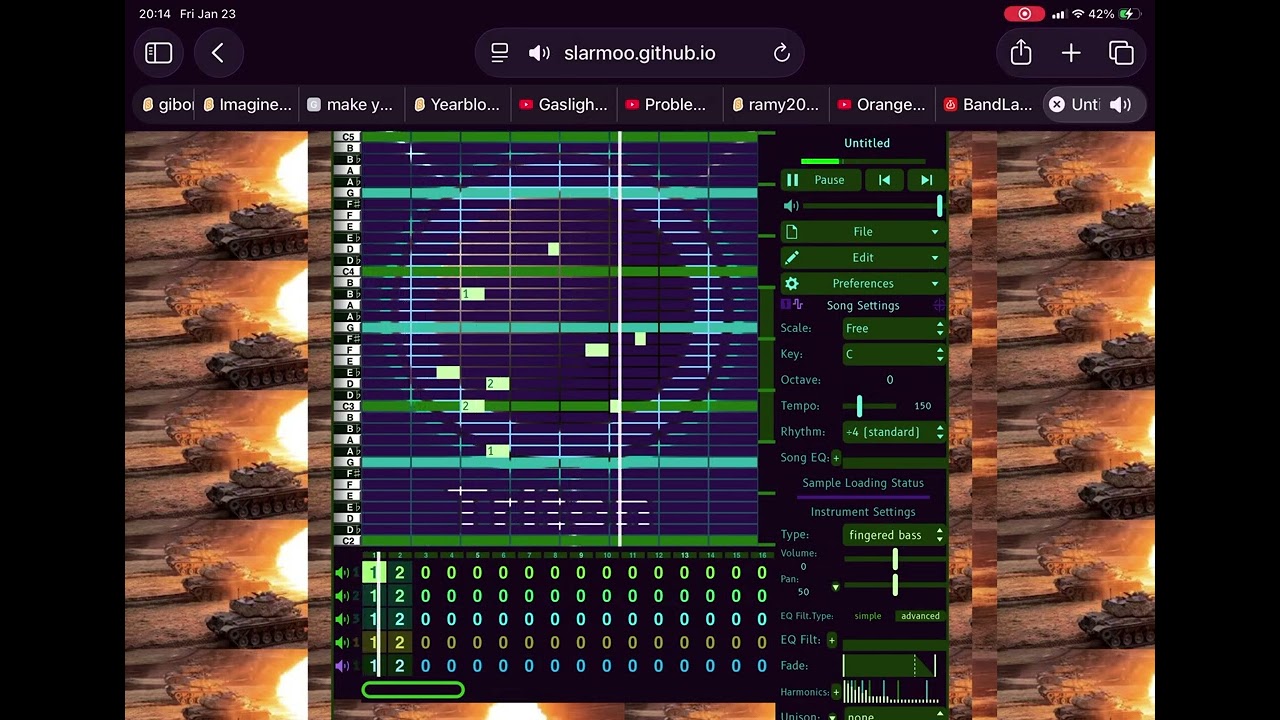The height and width of the screenshot is (720, 1280).
Task: Open the Edit menu
Action: [x=863, y=258]
